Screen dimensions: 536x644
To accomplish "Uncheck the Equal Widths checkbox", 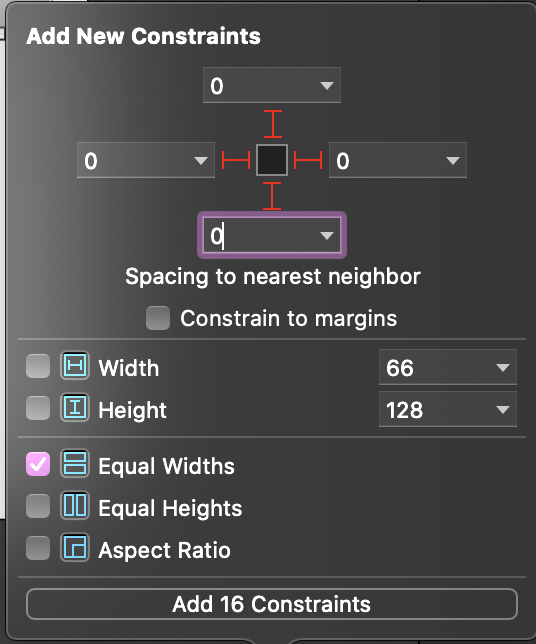I will (x=38, y=464).
